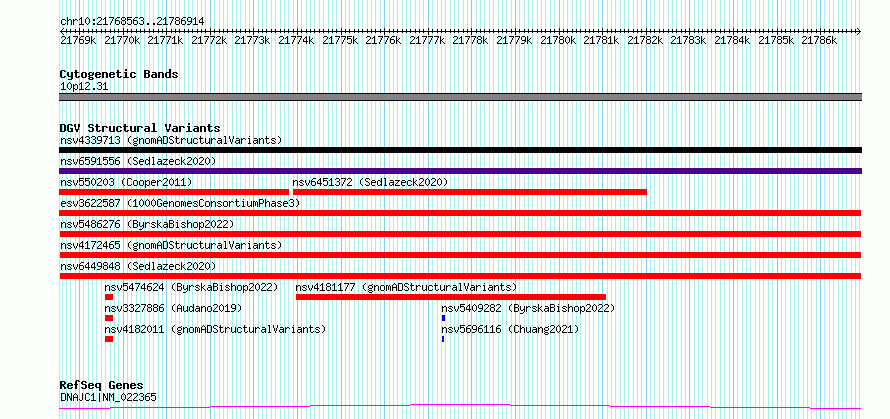The height and width of the screenshot is (419, 890).
Task: Click the nsv3327886 (Audano2019) label
Action: click(174, 308)
